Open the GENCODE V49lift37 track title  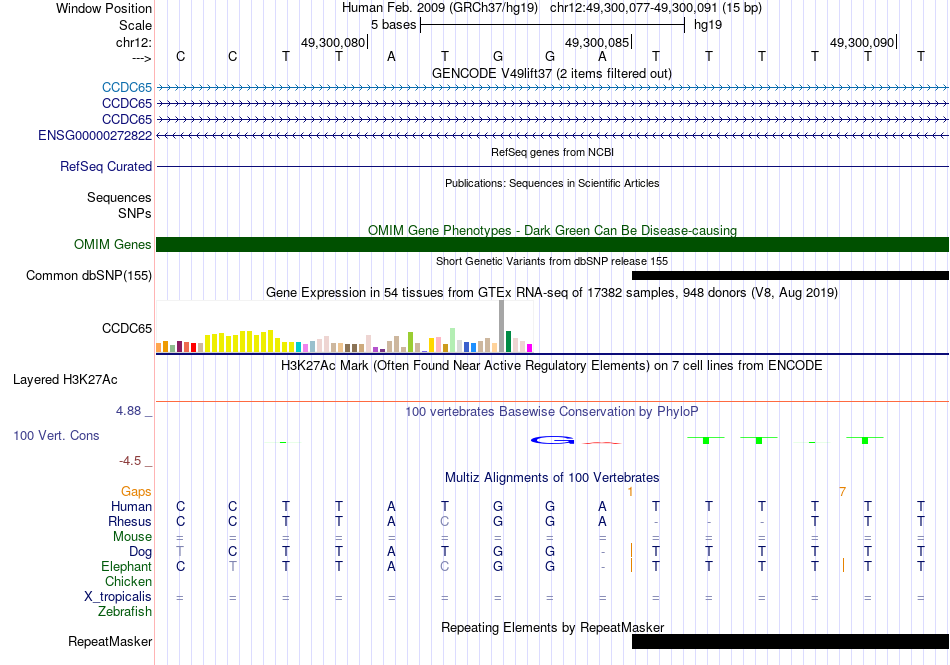551,74
